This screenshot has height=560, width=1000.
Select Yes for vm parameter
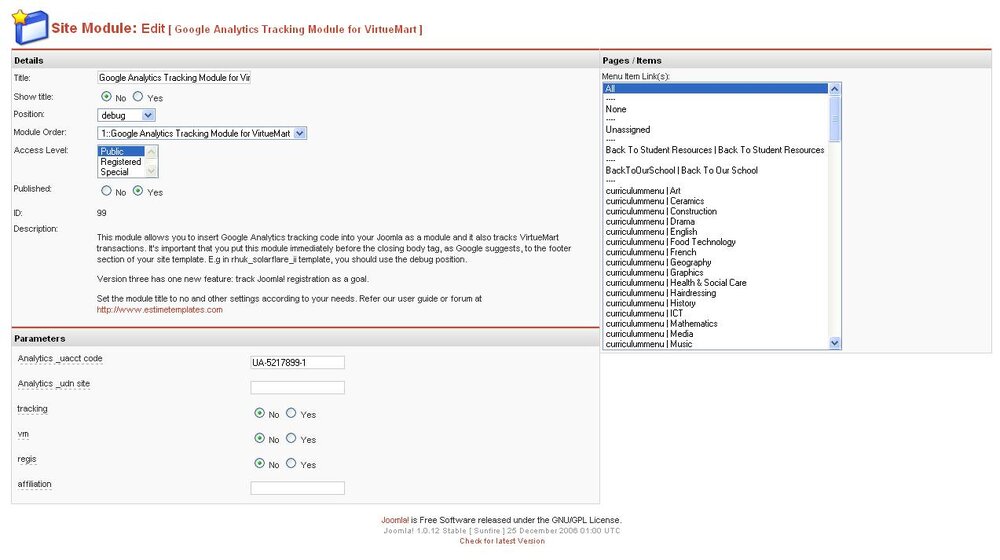[x=291, y=438]
